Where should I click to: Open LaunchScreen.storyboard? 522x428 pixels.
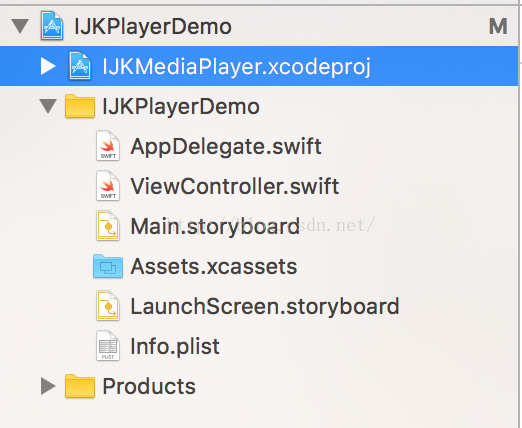(x=265, y=307)
